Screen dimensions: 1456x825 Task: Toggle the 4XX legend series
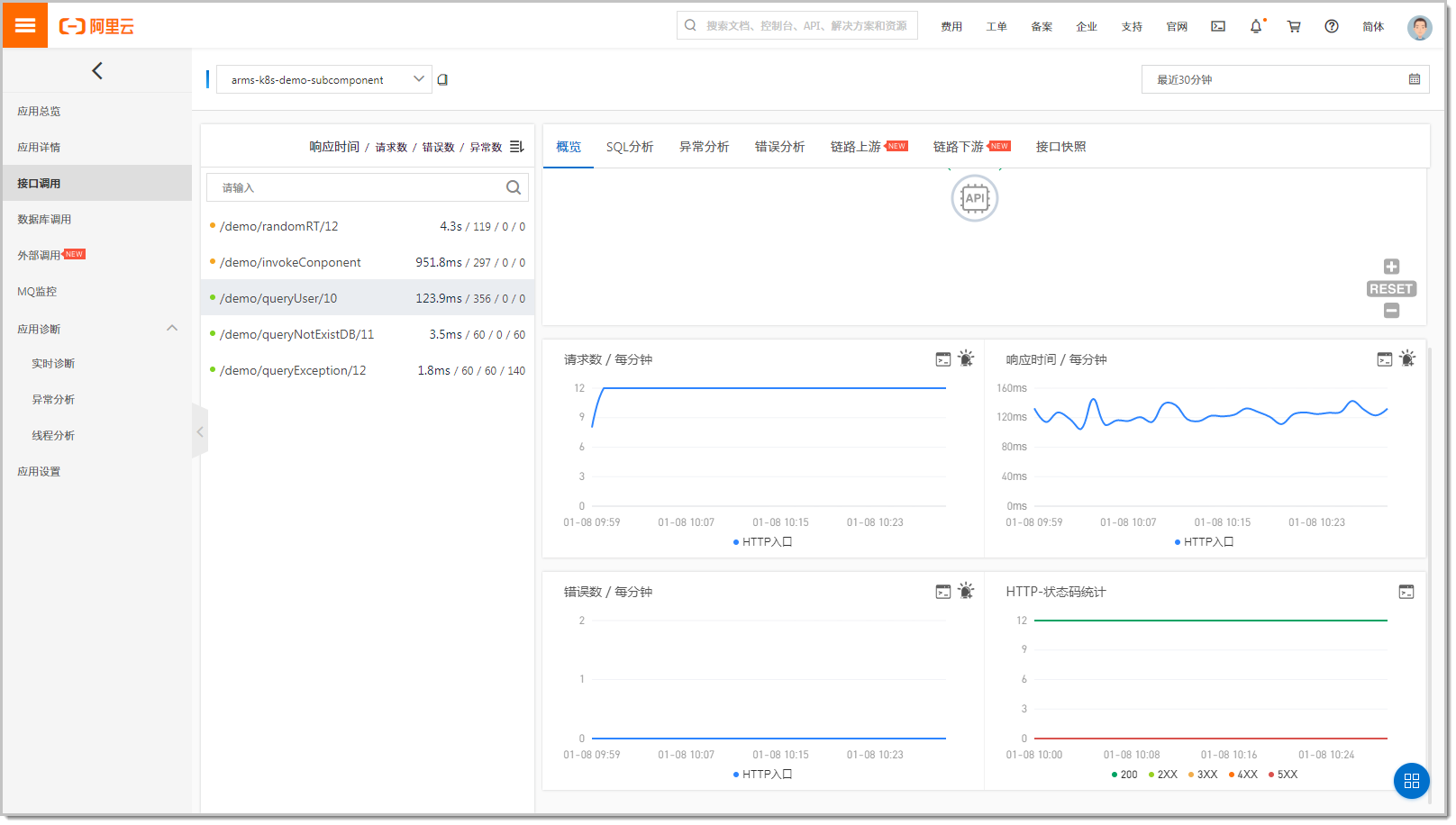[1243, 775]
